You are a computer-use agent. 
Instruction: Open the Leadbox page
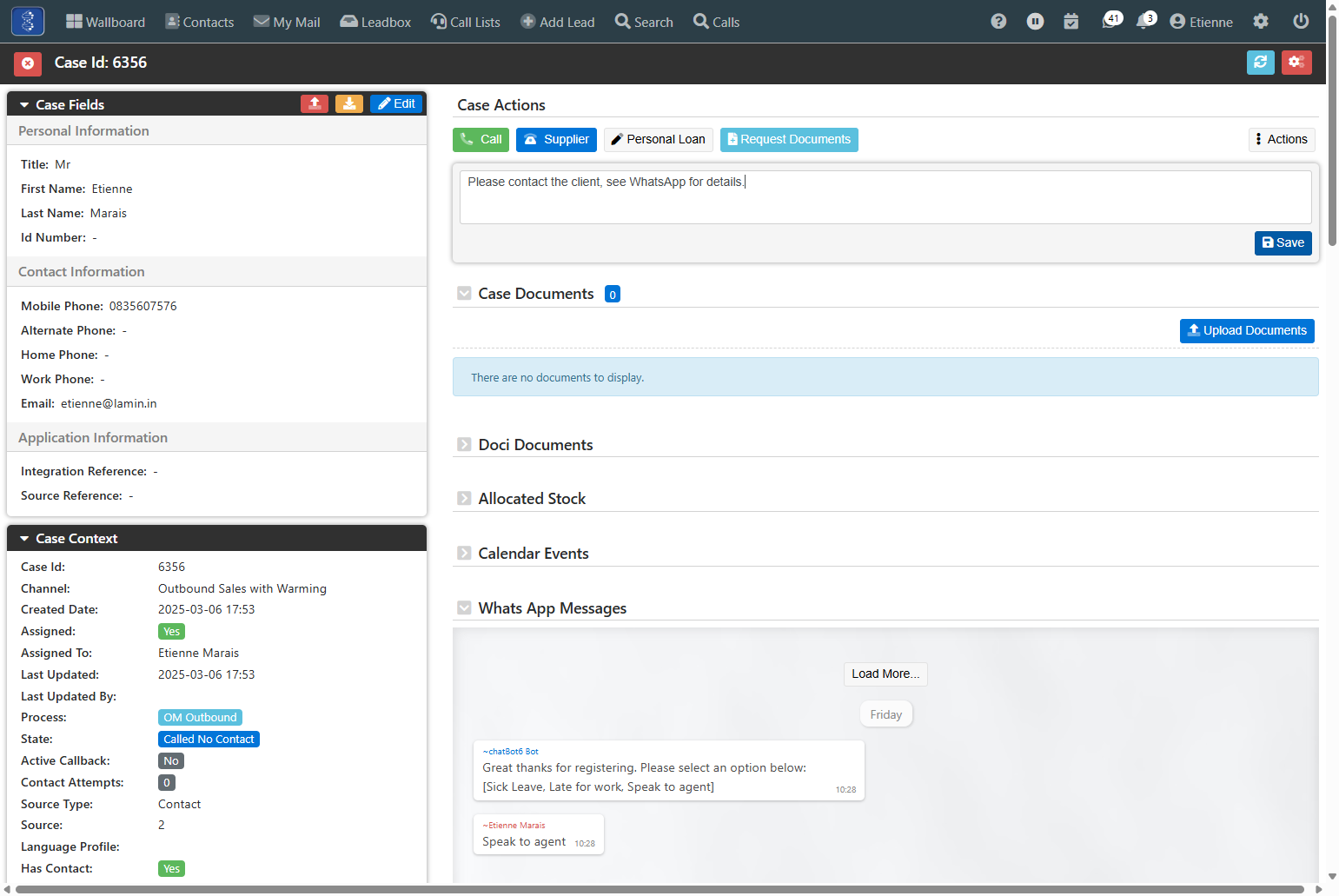375,22
